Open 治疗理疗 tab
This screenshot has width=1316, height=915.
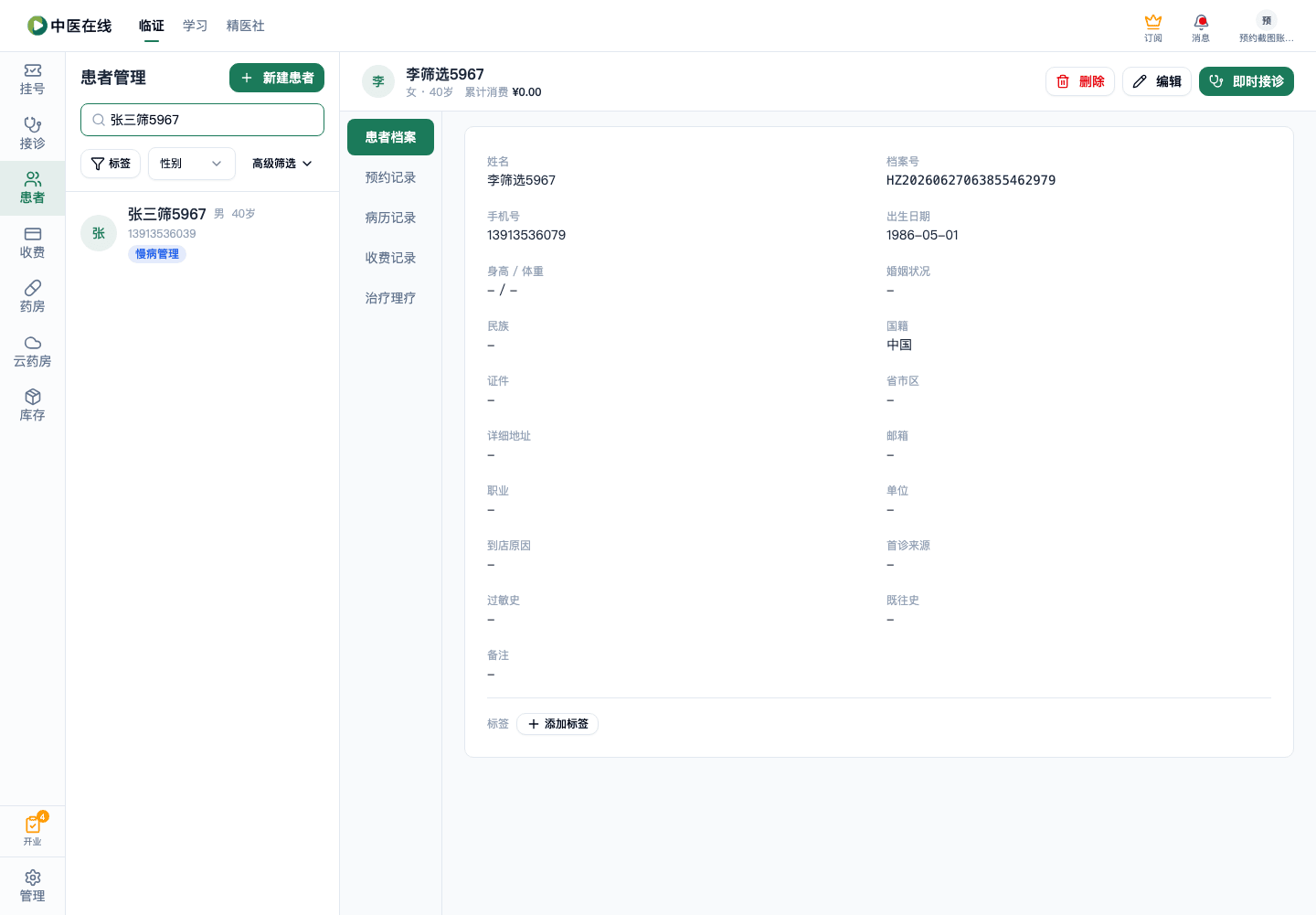click(390, 298)
